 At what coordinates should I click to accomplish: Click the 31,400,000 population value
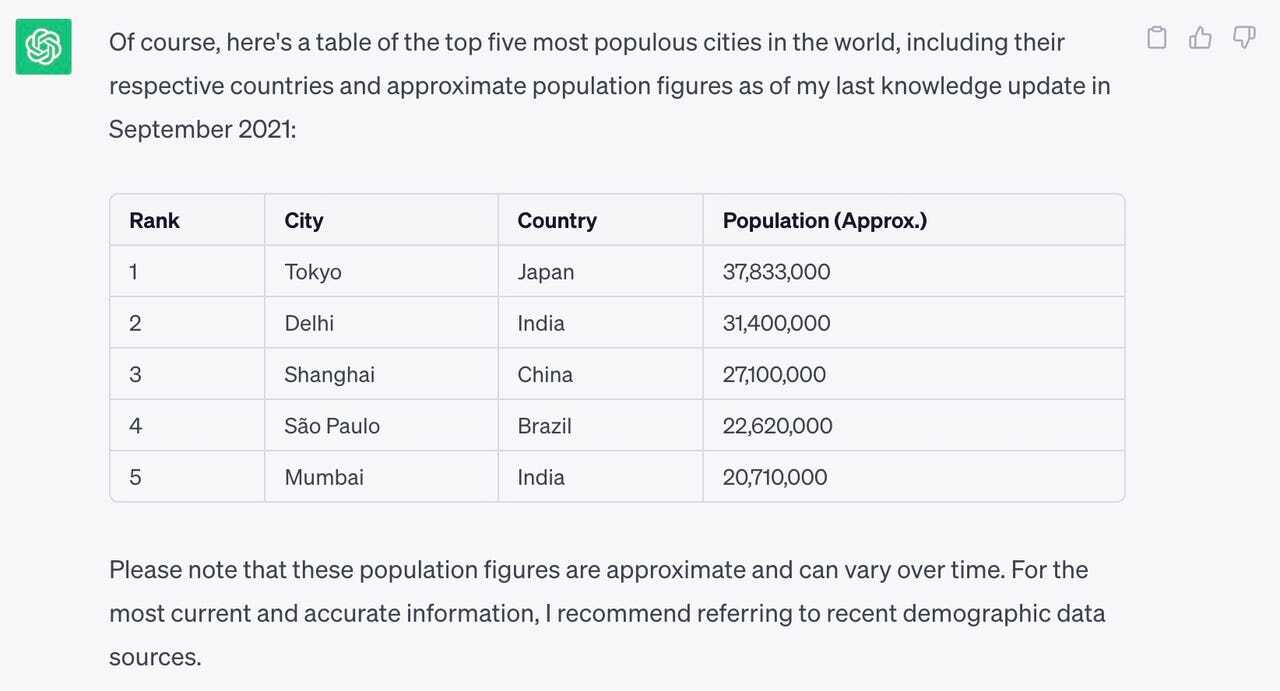click(x=777, y=323)
